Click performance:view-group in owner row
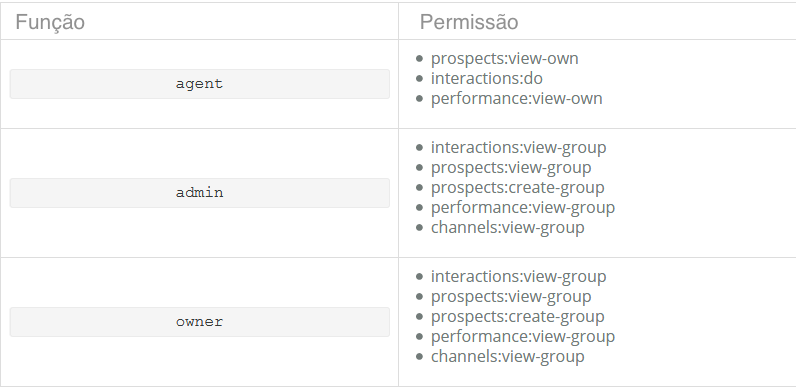 (523, 336)
